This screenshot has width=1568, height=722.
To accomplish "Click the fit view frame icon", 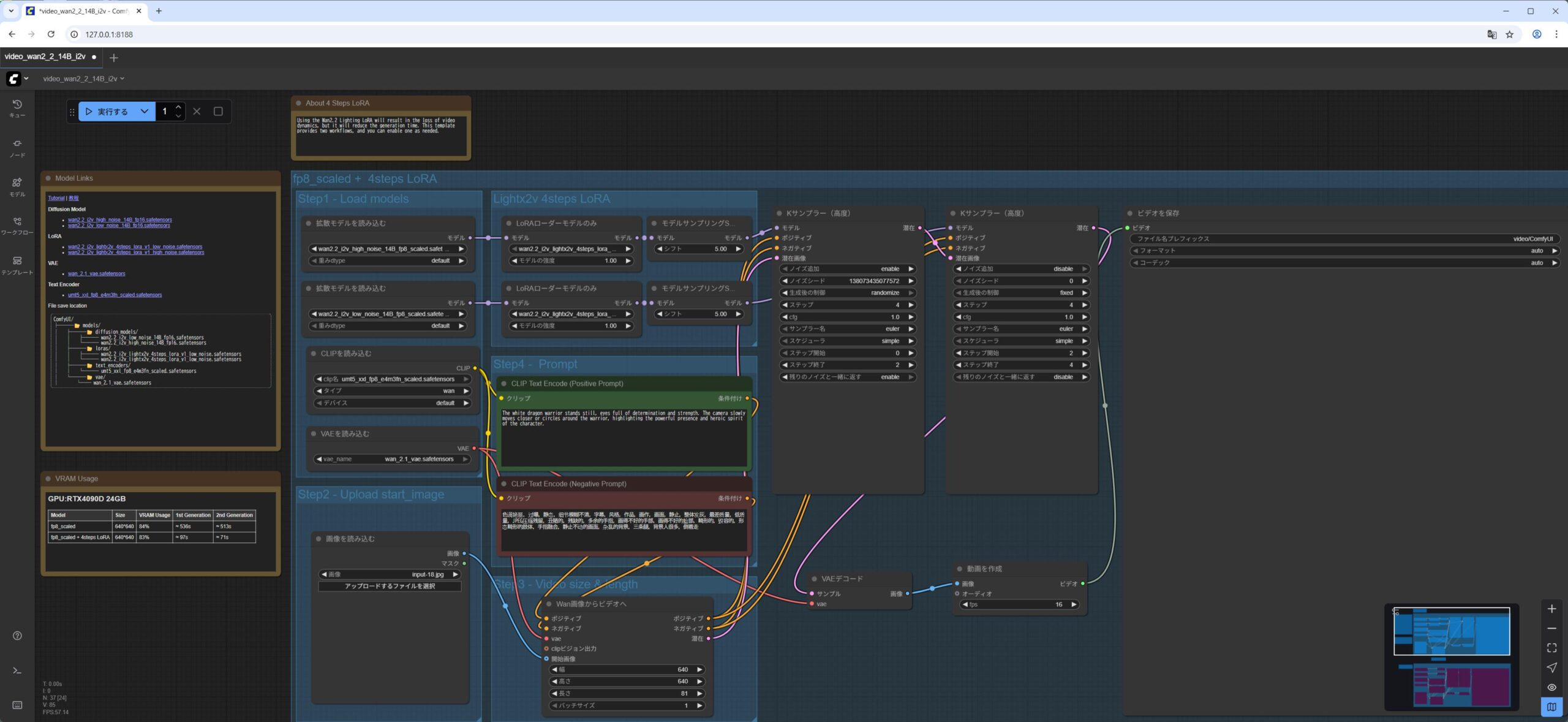I will (1551, 648).
